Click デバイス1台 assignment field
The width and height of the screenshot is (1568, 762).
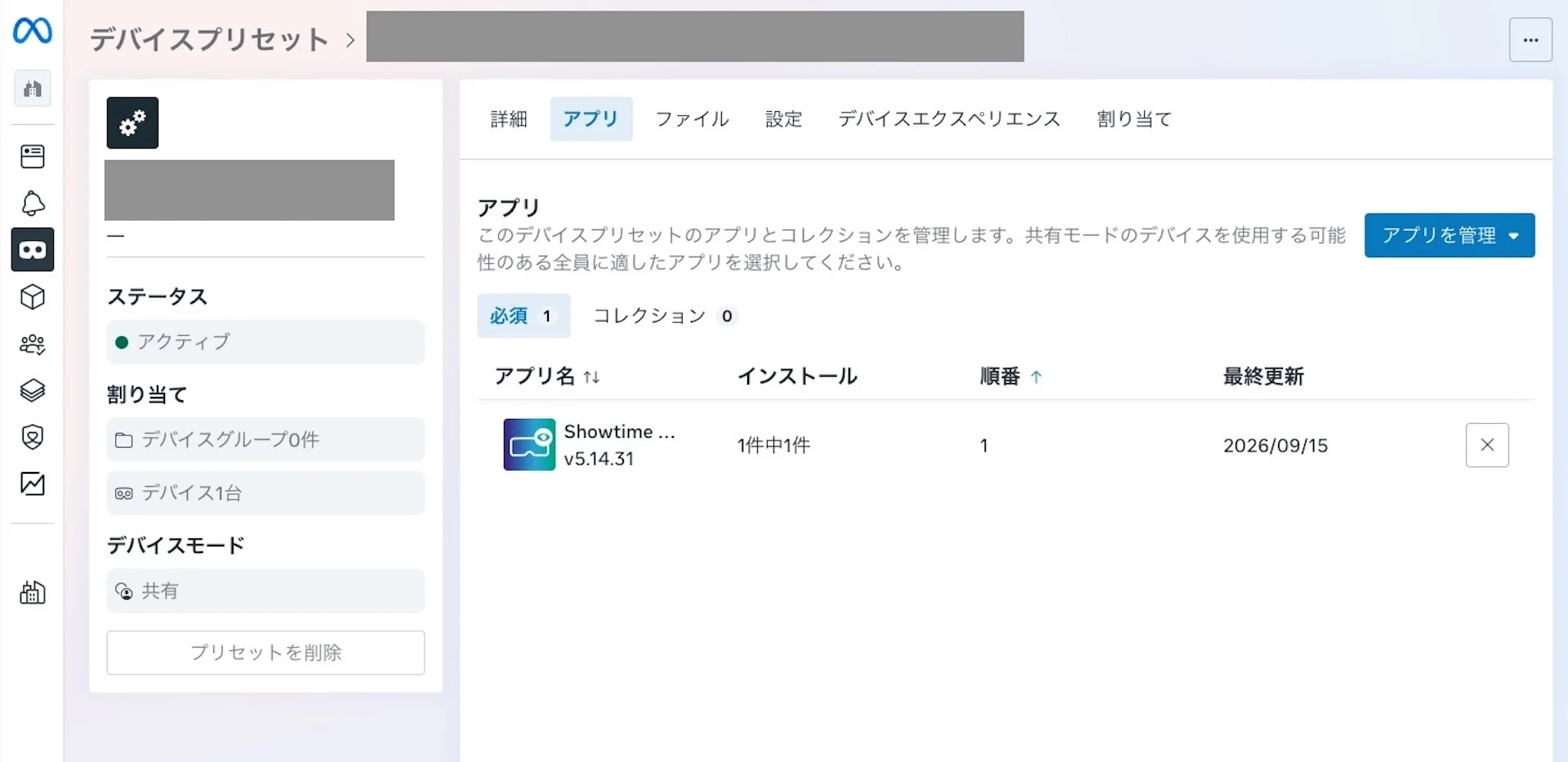(x=265, y=492)
